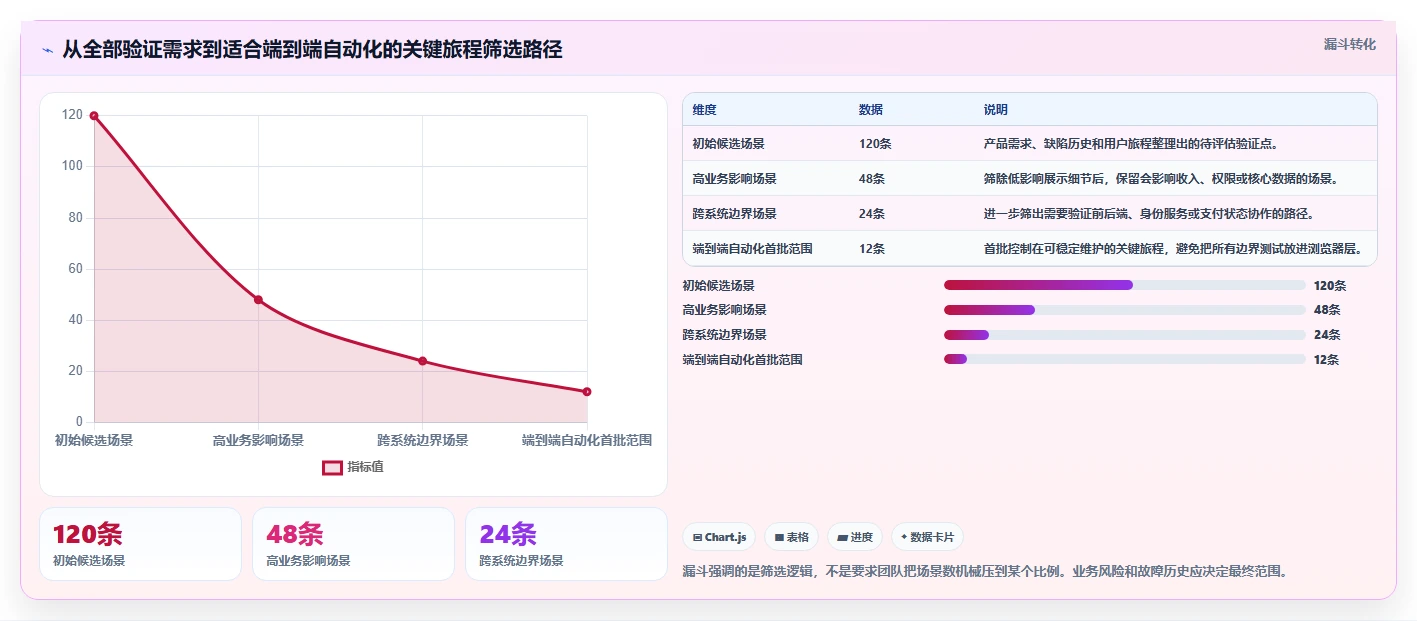The image size is (1417, 621).
Task: Click the lightning icon beside the title
Action: pyautogui.click(x=47, y=50)
